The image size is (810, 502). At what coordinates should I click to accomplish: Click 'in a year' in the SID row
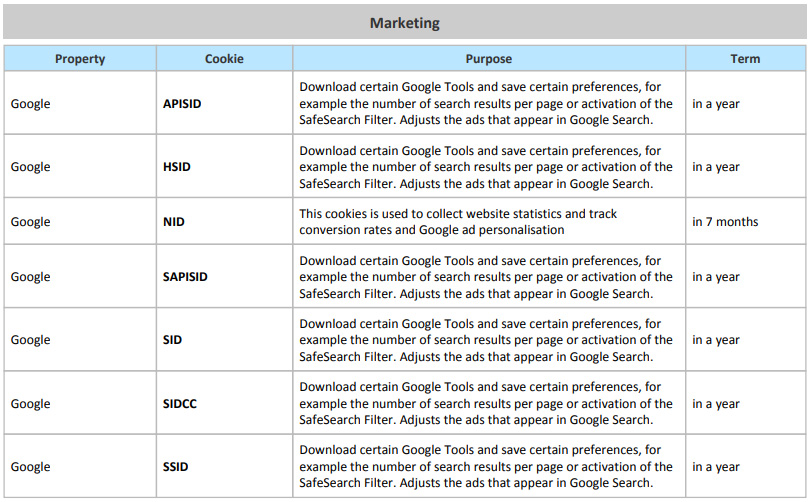716,340
